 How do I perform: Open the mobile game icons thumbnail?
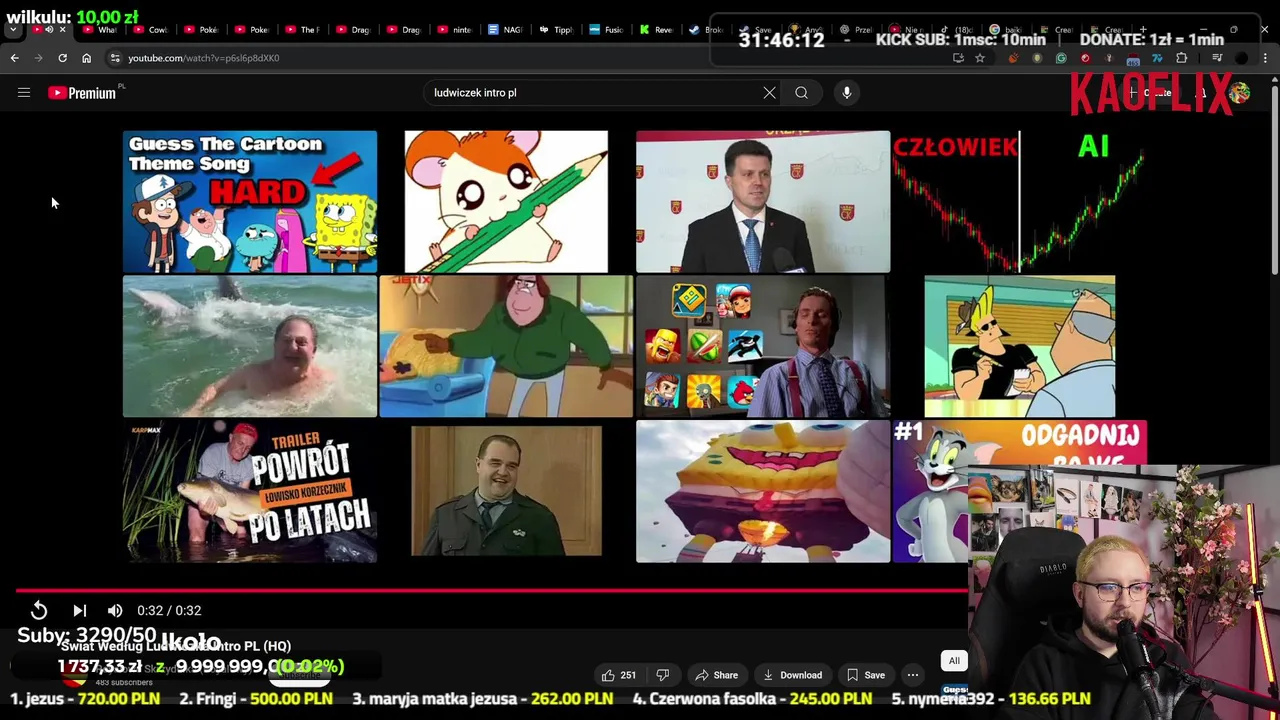pos(763,346)
